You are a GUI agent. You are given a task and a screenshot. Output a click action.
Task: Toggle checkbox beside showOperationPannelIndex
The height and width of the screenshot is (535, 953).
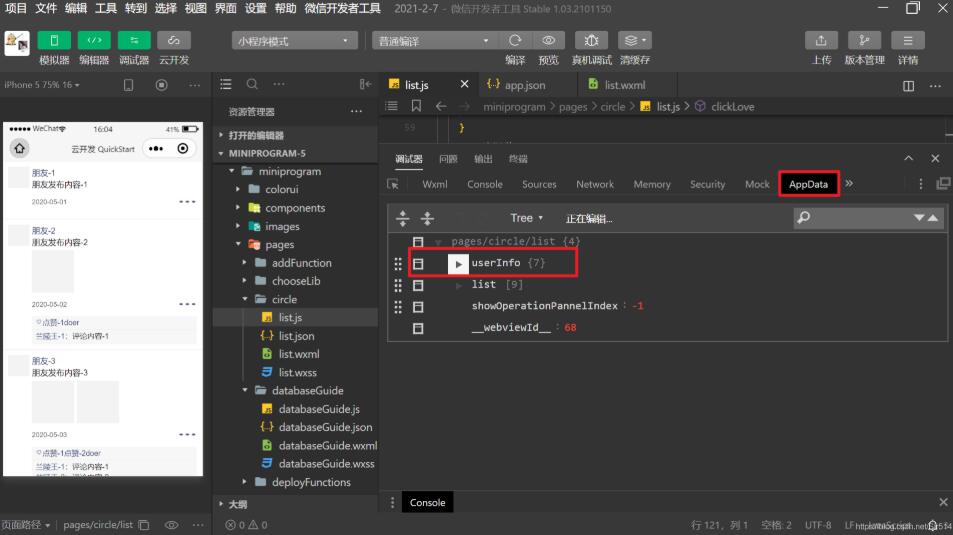click(418, 307)
